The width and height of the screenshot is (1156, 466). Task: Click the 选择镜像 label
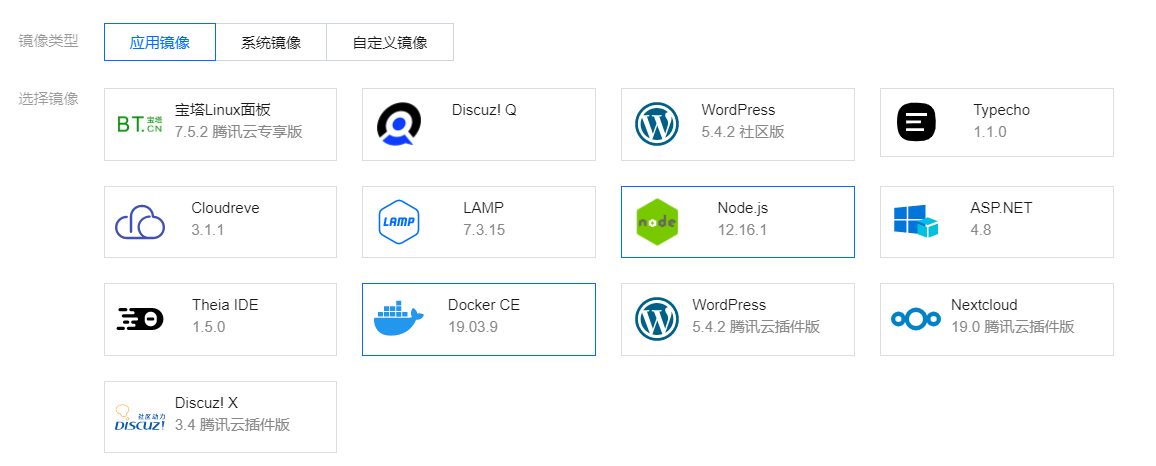pos(48,99)
